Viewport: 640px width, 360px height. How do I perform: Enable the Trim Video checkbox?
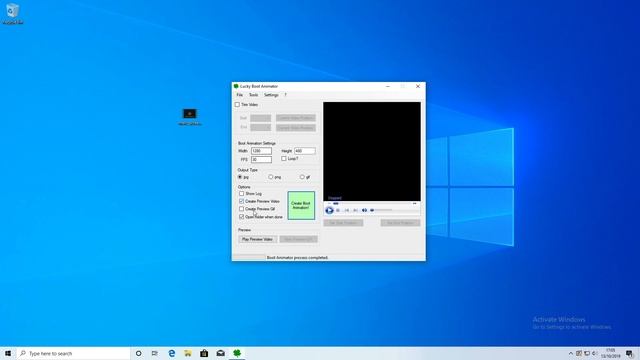237,104
